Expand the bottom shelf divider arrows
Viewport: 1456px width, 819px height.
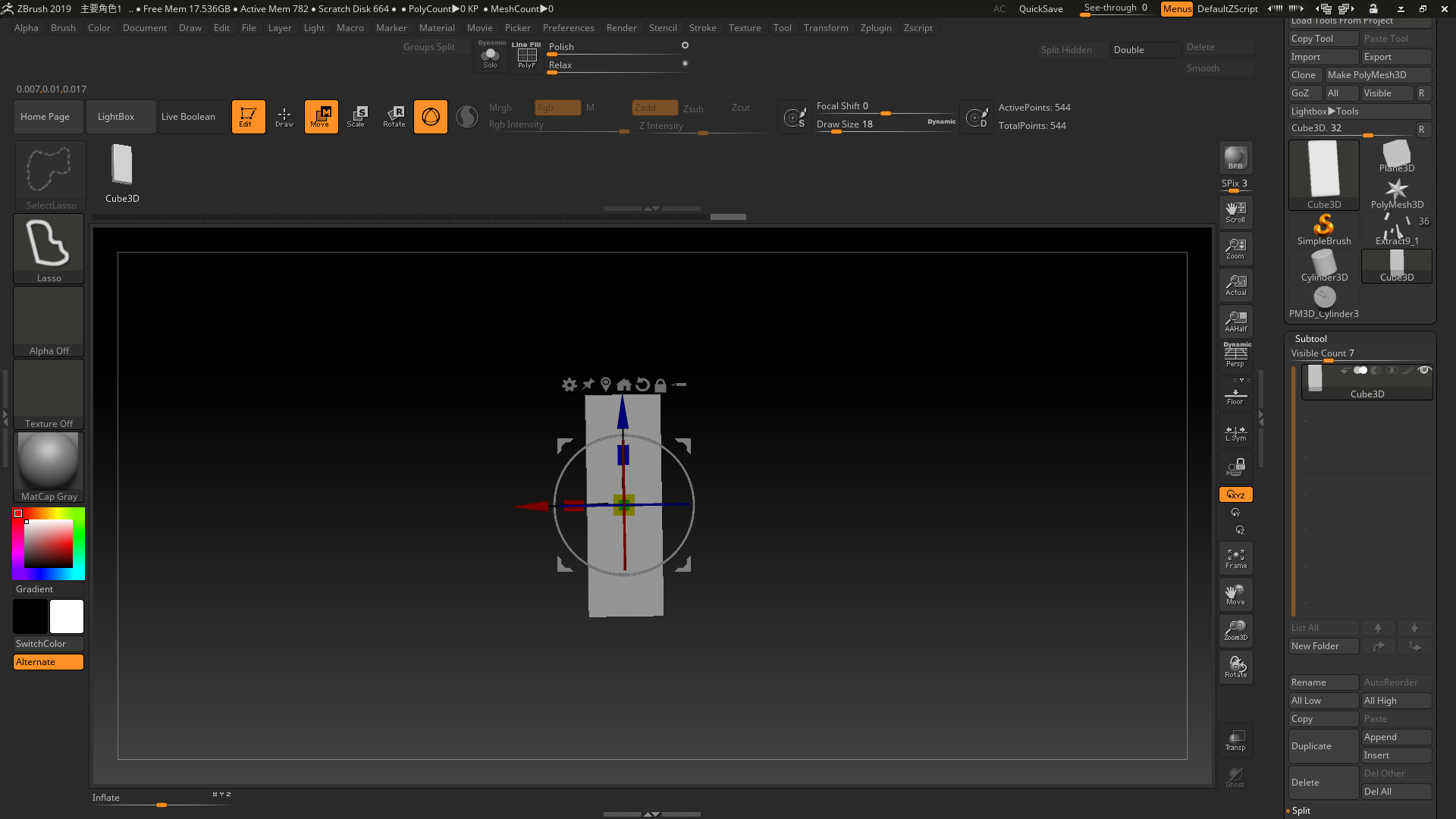[651, 814]
